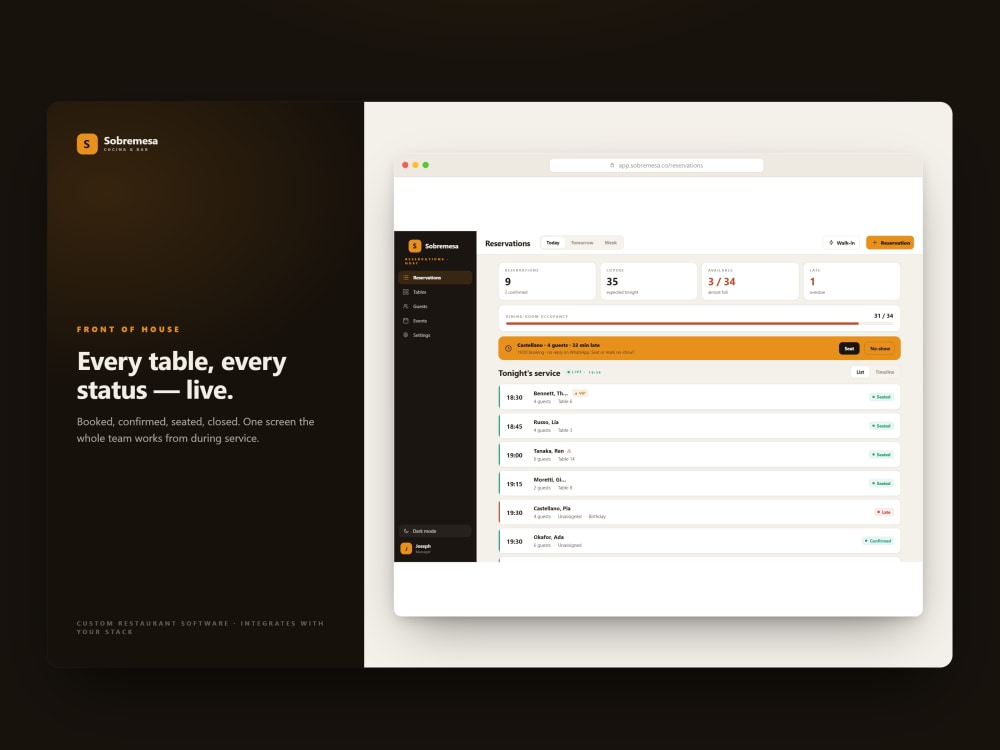Viewport: 1000px width, 750px height.
Task: Click the Available card showing 3 / 34
Action: coord(750,281)
